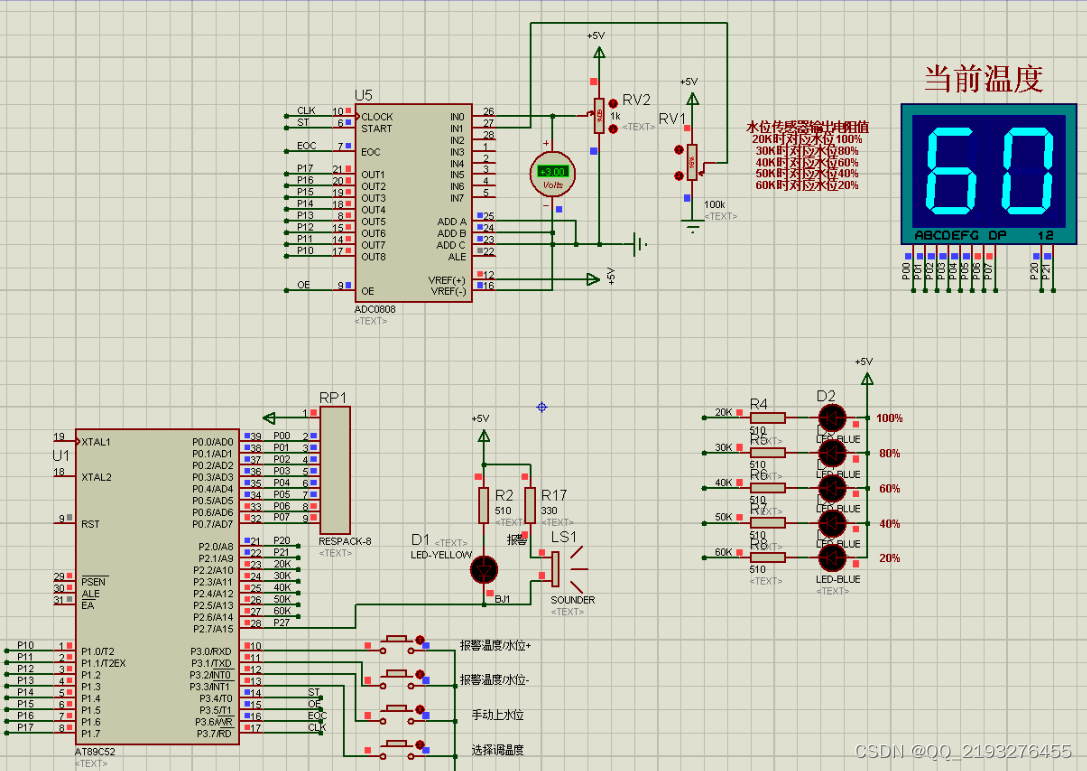Click the RESPACK-8 part name label

click(345, 541)
